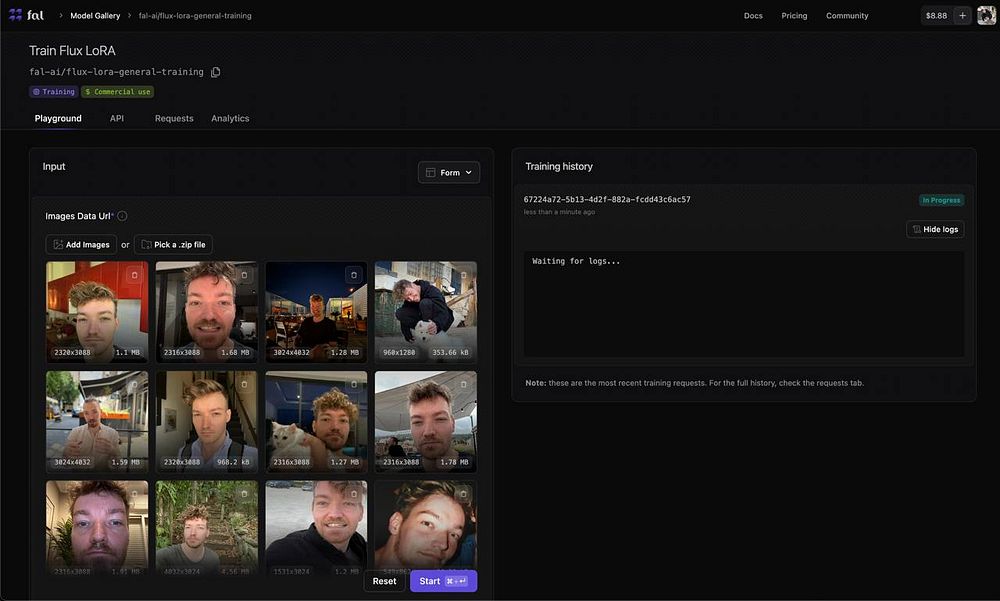The image size is (1000, 601).
Task: Delete the 2316x3088 1.68 MB image
Action: point(244,275)
